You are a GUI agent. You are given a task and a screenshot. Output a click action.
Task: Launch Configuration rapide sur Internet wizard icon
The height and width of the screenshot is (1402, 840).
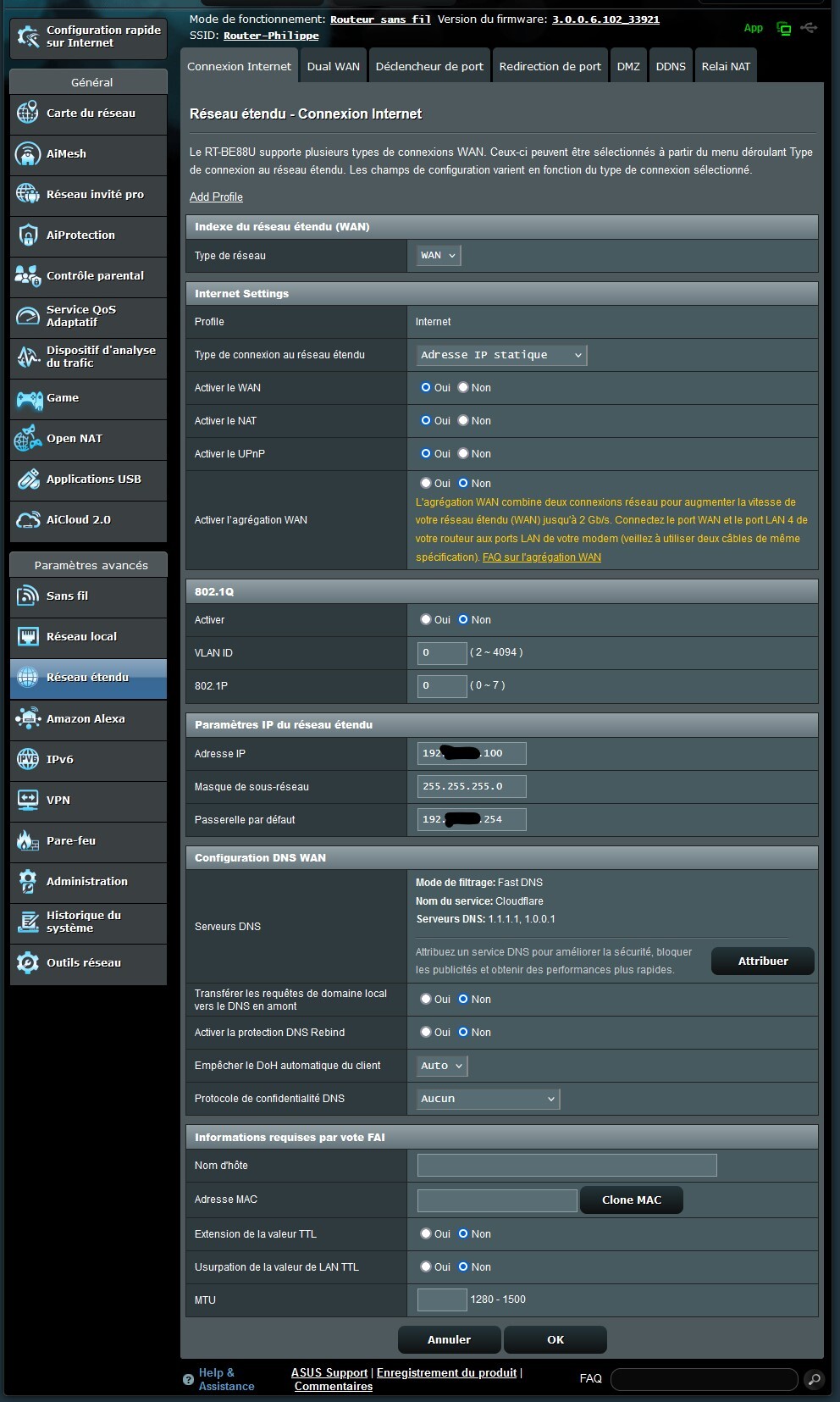28,36
